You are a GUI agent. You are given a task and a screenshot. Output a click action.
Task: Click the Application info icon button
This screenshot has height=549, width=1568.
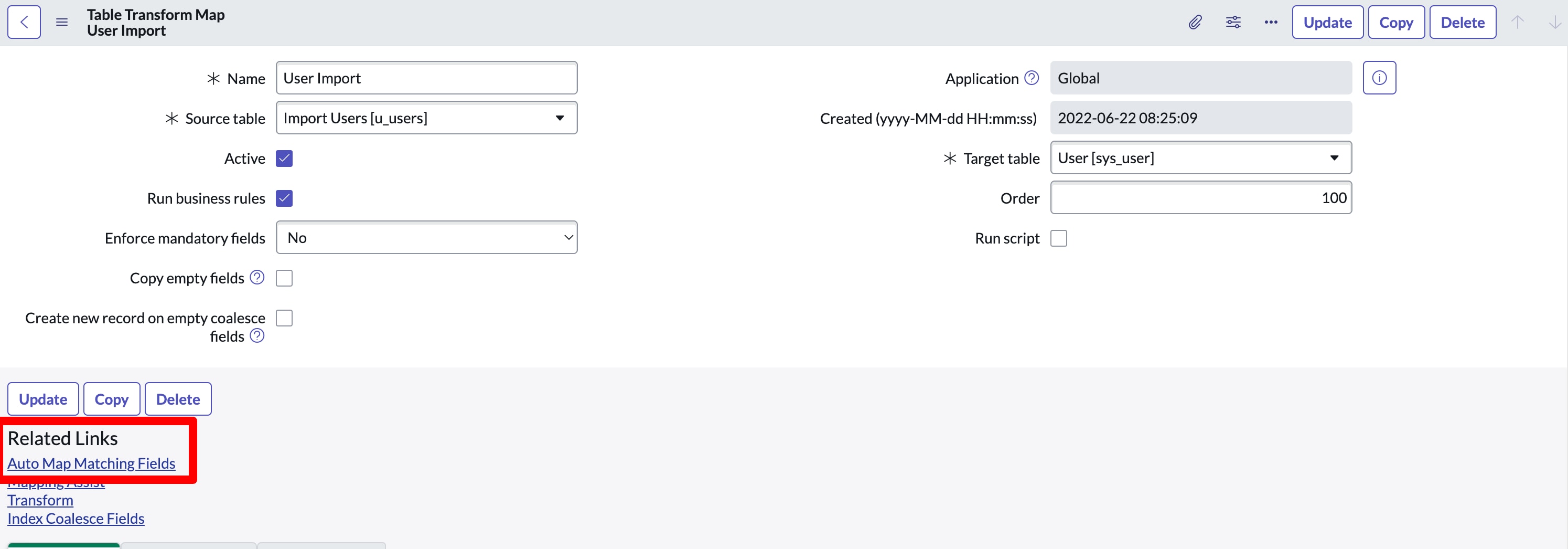[x=1379, y=78]
